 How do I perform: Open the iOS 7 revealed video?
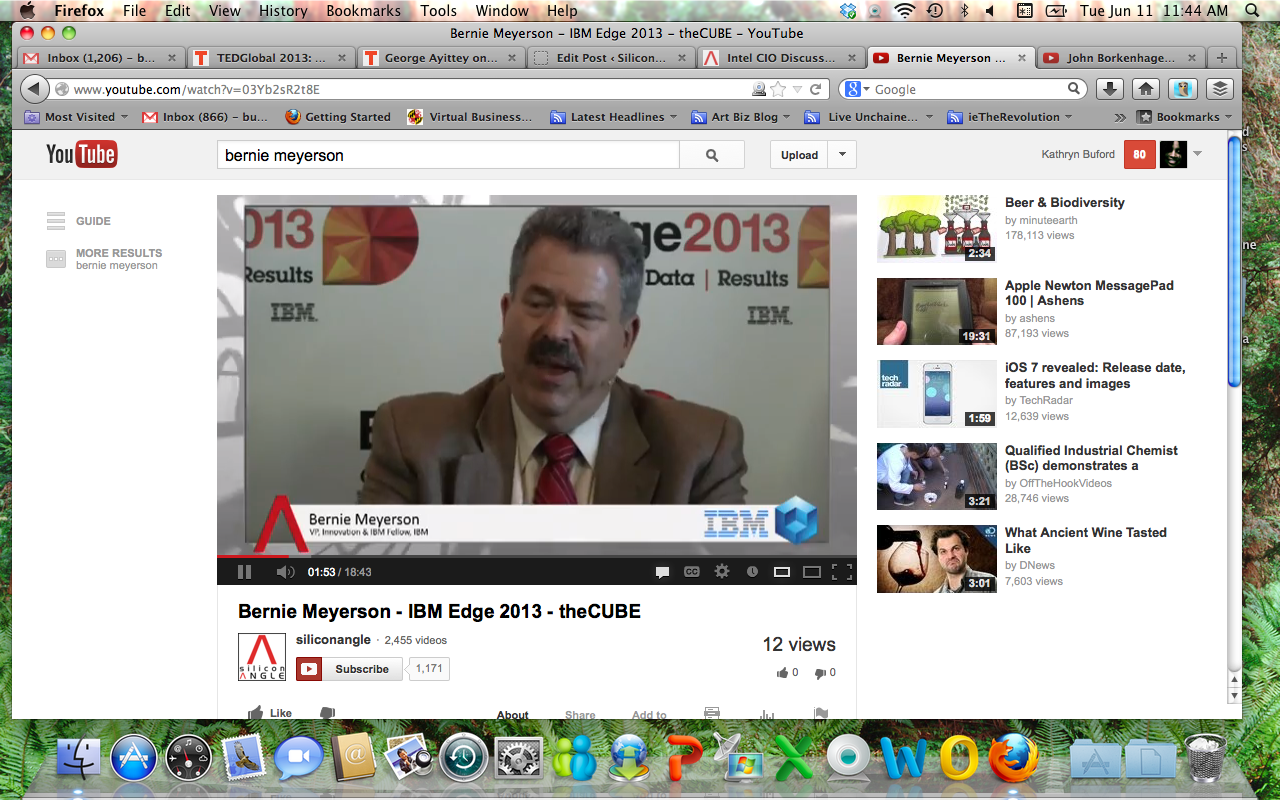pos(1095,376)
